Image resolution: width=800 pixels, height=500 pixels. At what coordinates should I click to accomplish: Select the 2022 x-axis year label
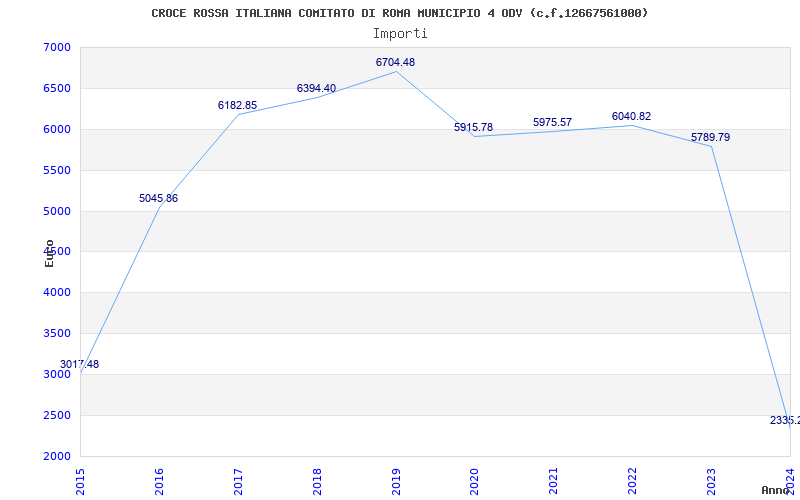coord(632,481)
